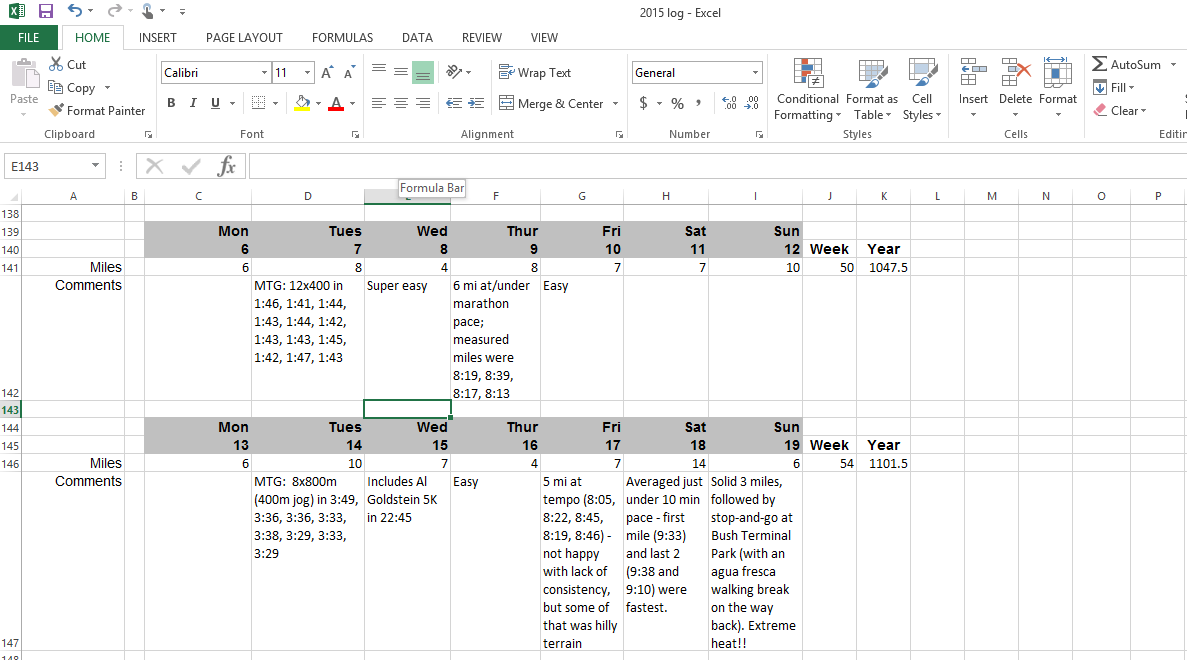Toggle Wrap Text for selected cell

tap(535, 73)
